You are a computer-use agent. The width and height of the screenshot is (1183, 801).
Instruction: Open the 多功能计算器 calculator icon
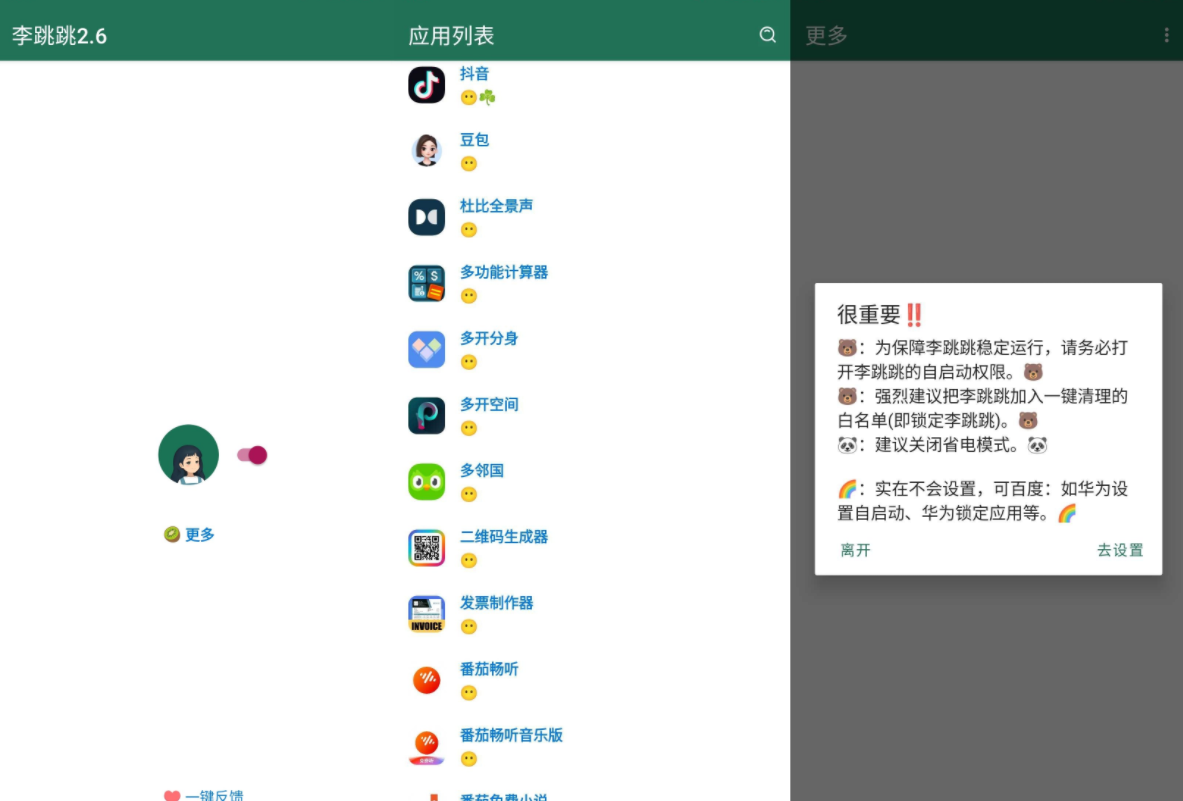coord(426,284)
